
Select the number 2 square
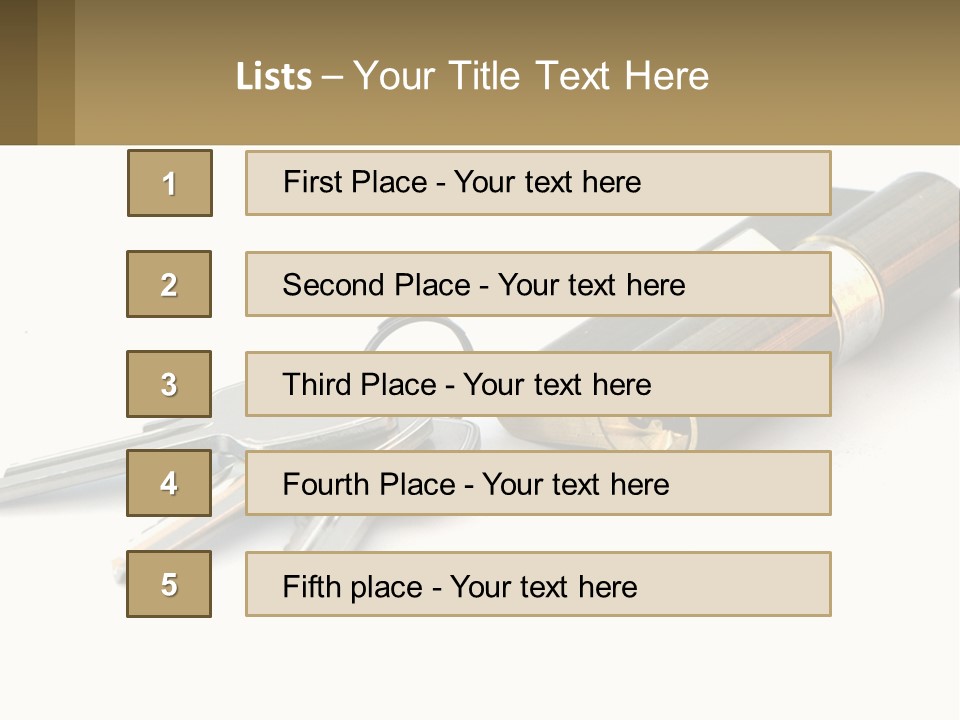point(169,284)
